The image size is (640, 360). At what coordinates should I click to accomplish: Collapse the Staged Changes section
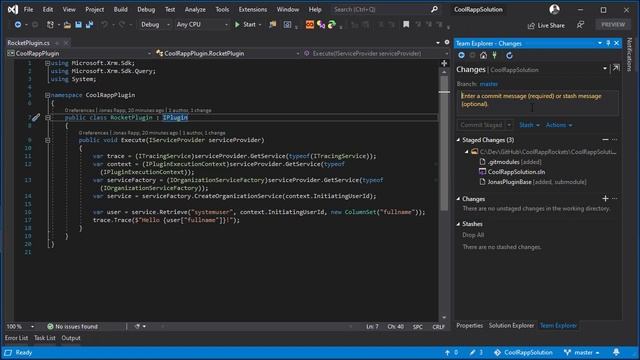tap(458, 140)
